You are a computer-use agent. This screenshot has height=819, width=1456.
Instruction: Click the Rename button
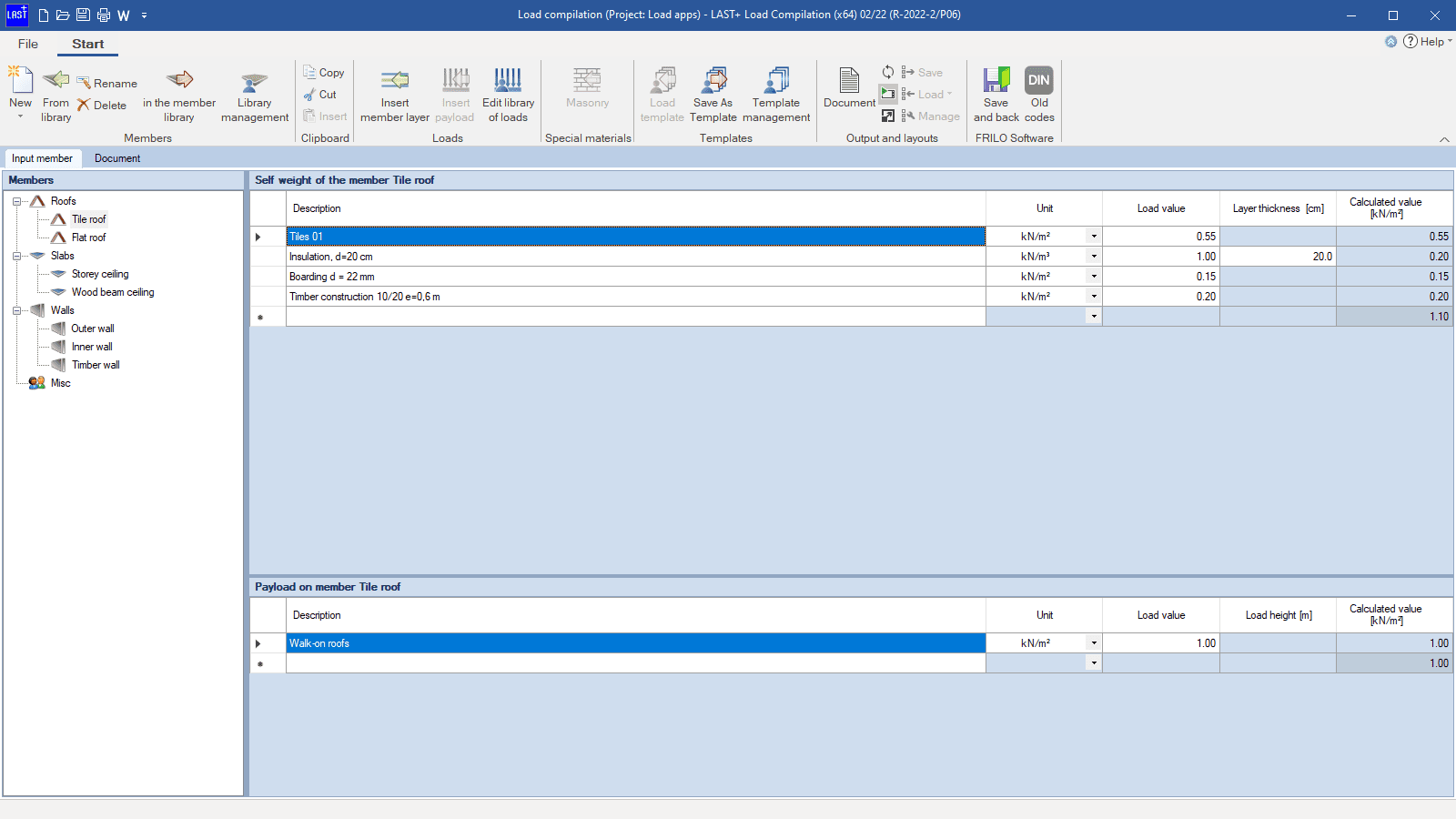point(107,84)
